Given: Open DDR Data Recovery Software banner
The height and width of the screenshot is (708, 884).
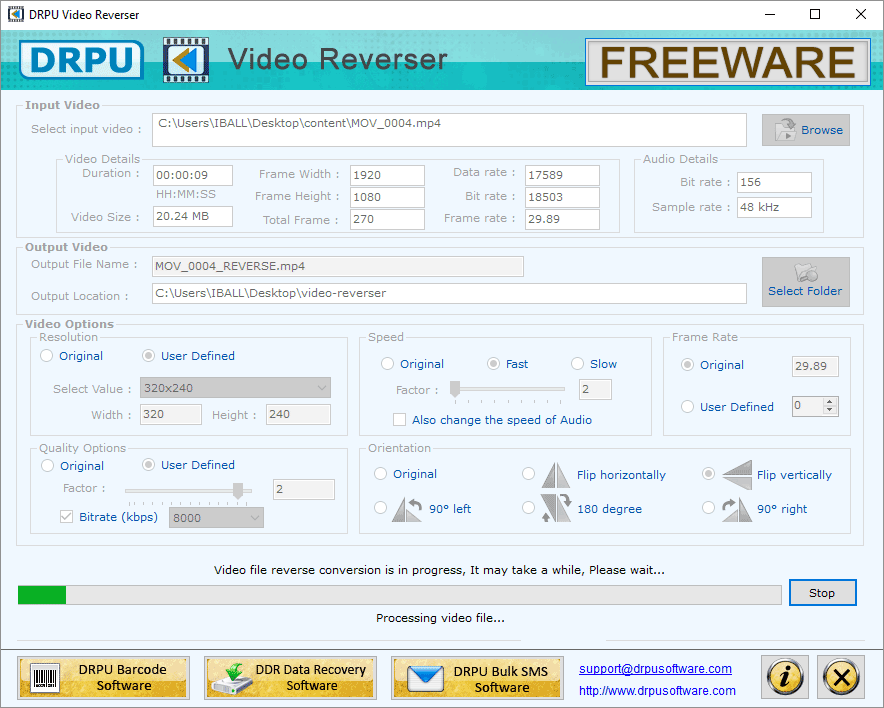Looking at the screenshot, I should (x=290, y=678).
